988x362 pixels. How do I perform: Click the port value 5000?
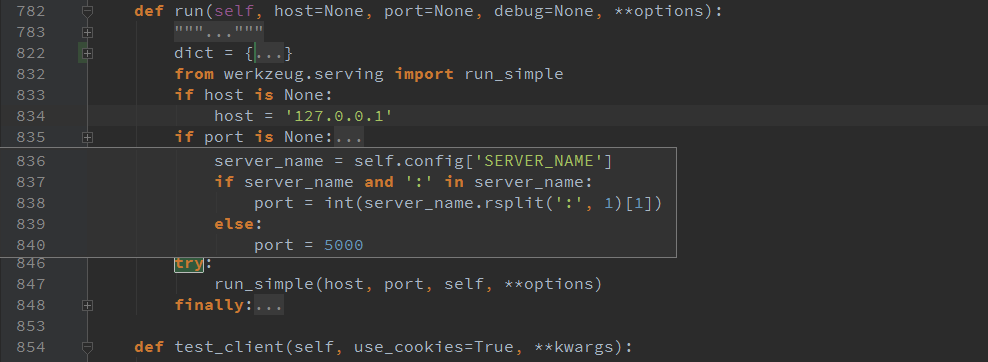coord(343,245)
